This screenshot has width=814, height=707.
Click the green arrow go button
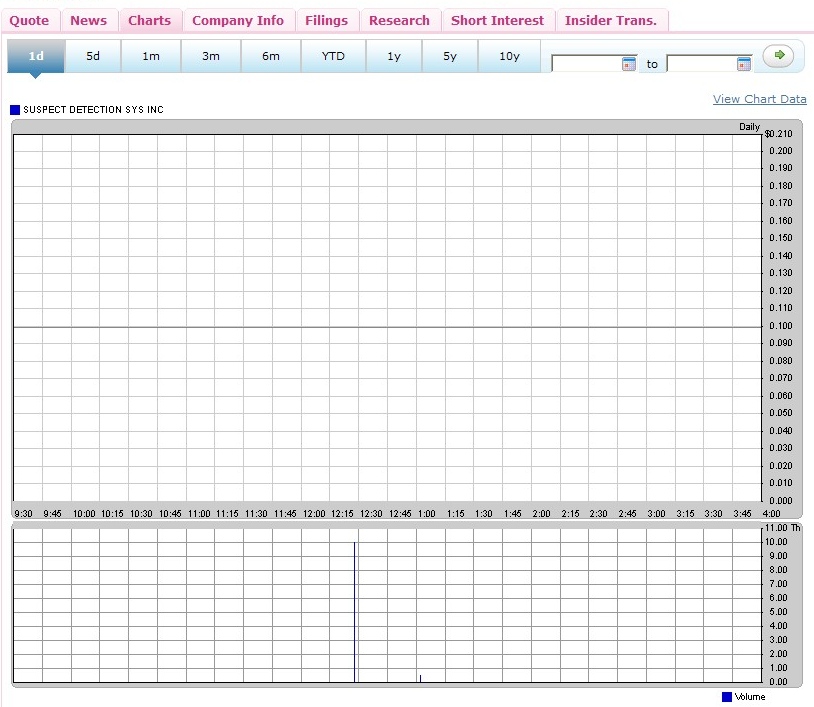[778, 56]
